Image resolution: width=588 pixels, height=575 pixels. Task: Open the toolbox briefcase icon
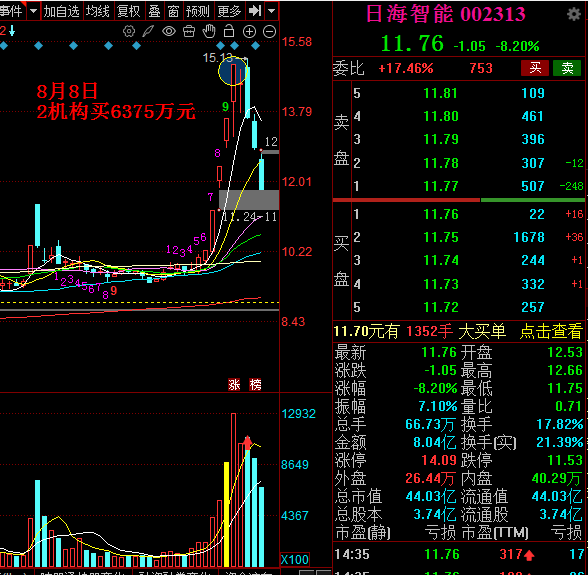[189, 31]
